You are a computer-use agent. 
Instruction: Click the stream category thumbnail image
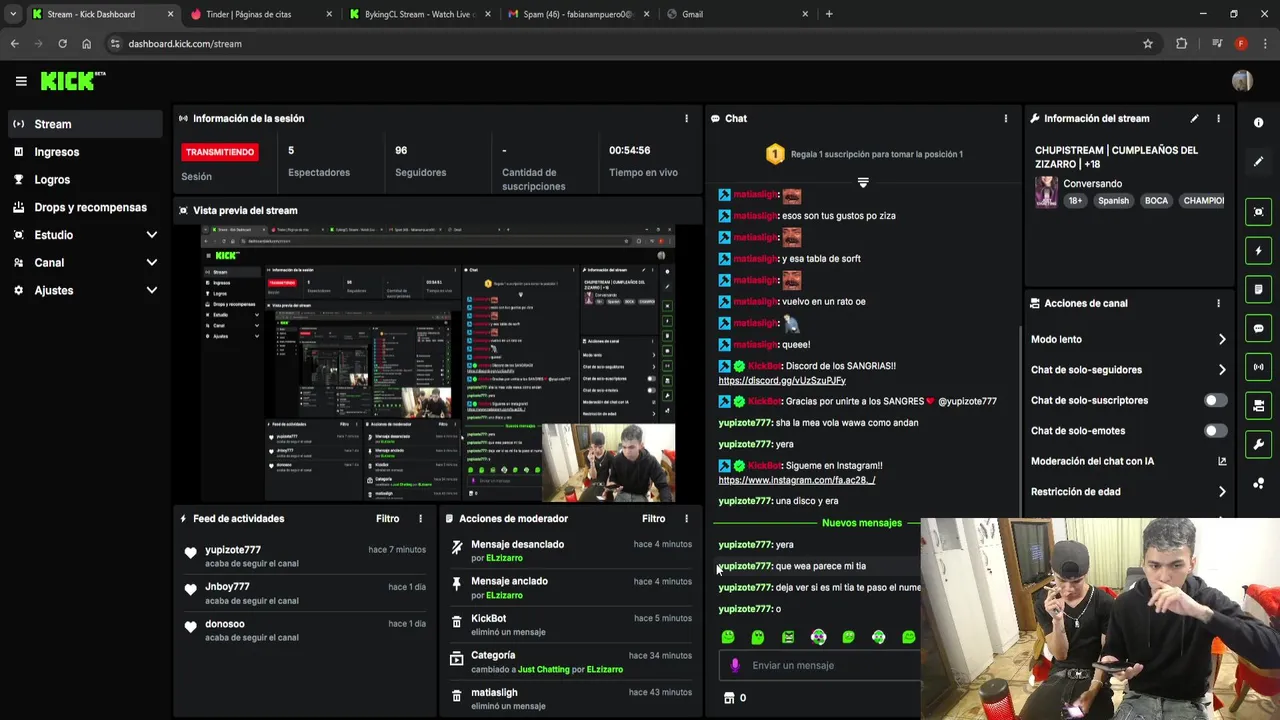[1046, 192]
